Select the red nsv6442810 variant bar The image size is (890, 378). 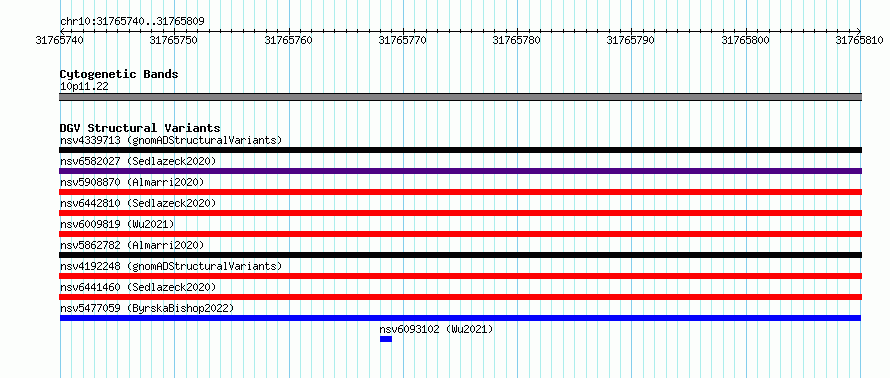coord(460,213)
